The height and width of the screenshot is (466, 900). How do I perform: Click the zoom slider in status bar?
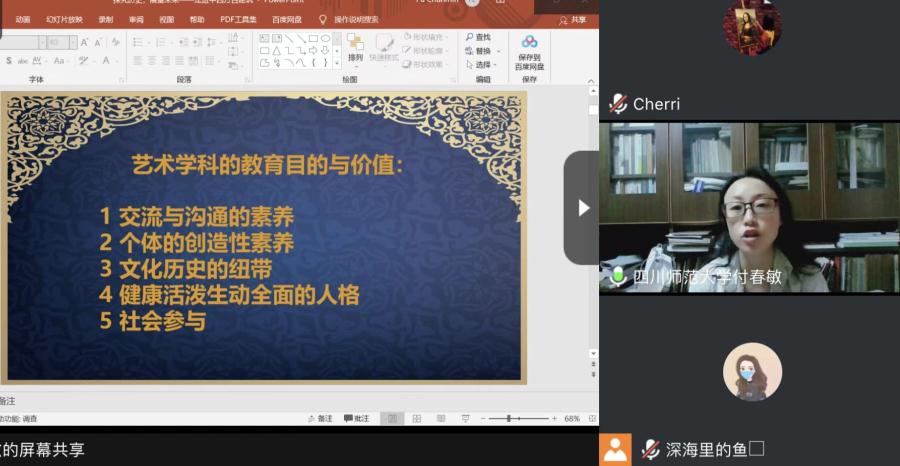(509, 418)
